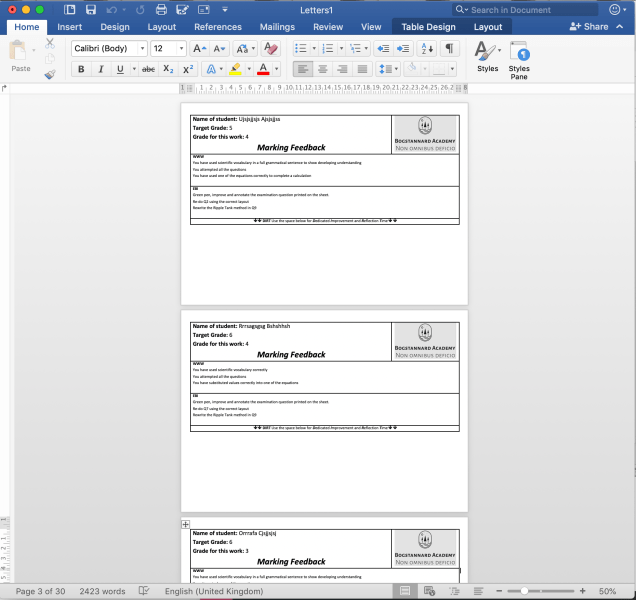Open numbering list dropdown arrow
The image size is (636, 600).
point(341,49)
